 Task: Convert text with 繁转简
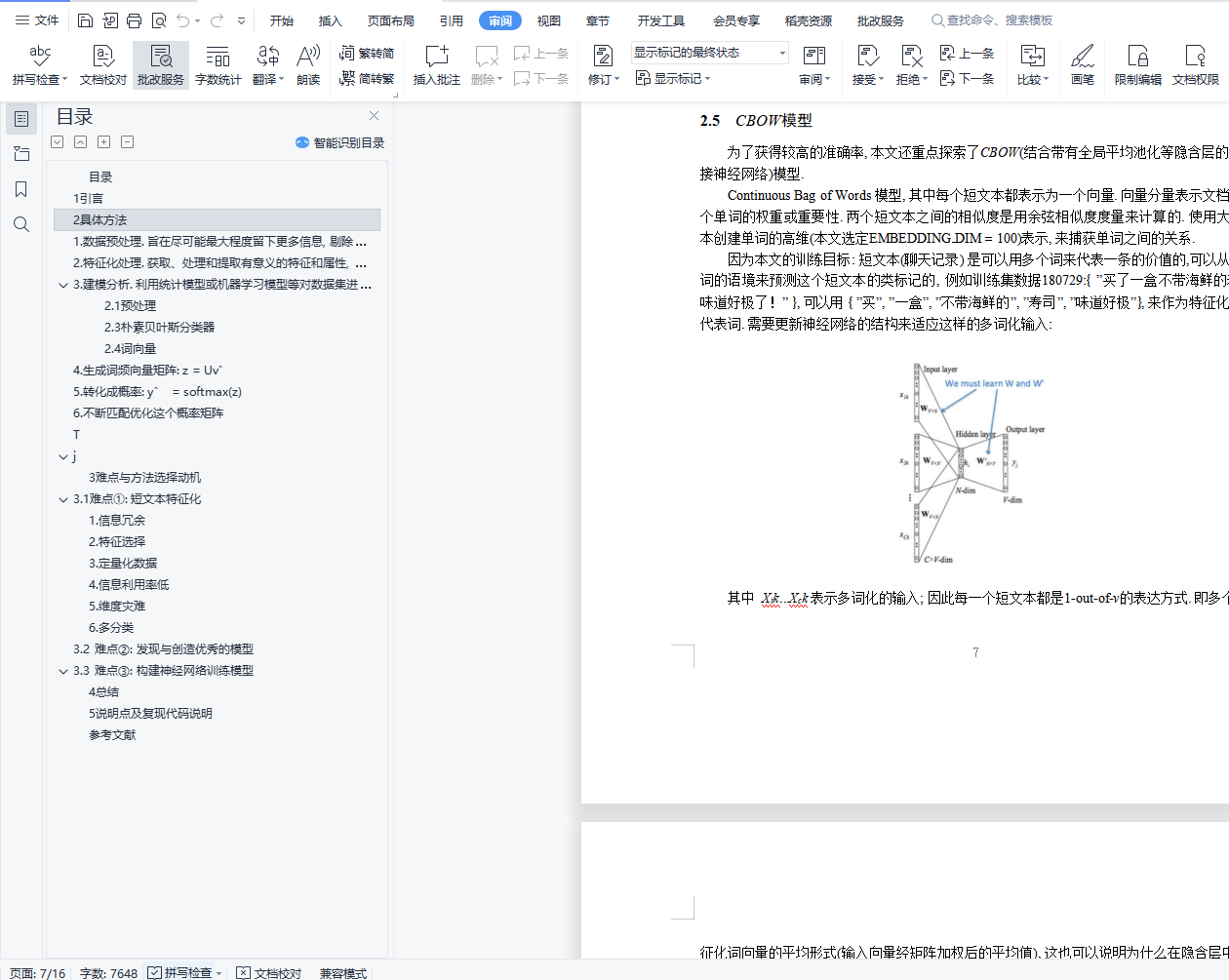tap(367, 53)
